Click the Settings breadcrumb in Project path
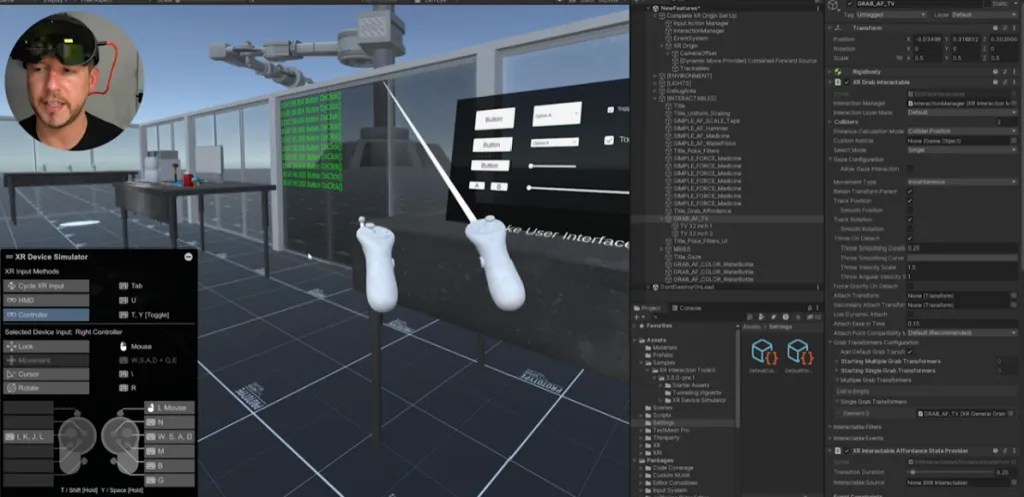1024x497 pixels. click(x=780, y=326)
